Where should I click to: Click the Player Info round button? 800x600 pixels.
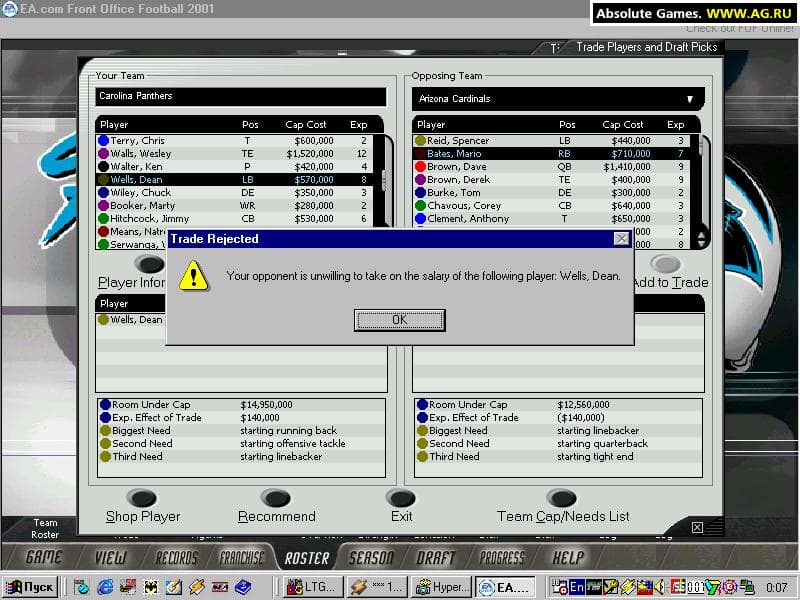[x=149, y=264]
